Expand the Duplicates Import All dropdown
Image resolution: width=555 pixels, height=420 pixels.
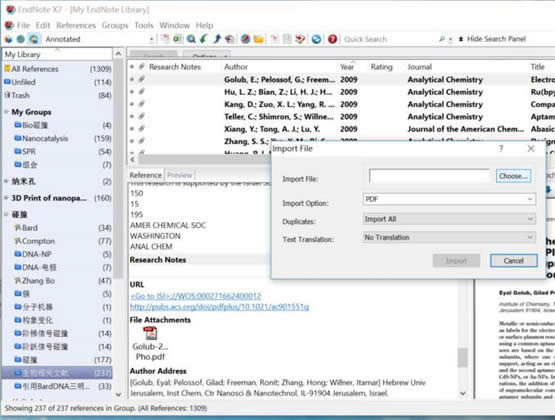click(449, 219)
